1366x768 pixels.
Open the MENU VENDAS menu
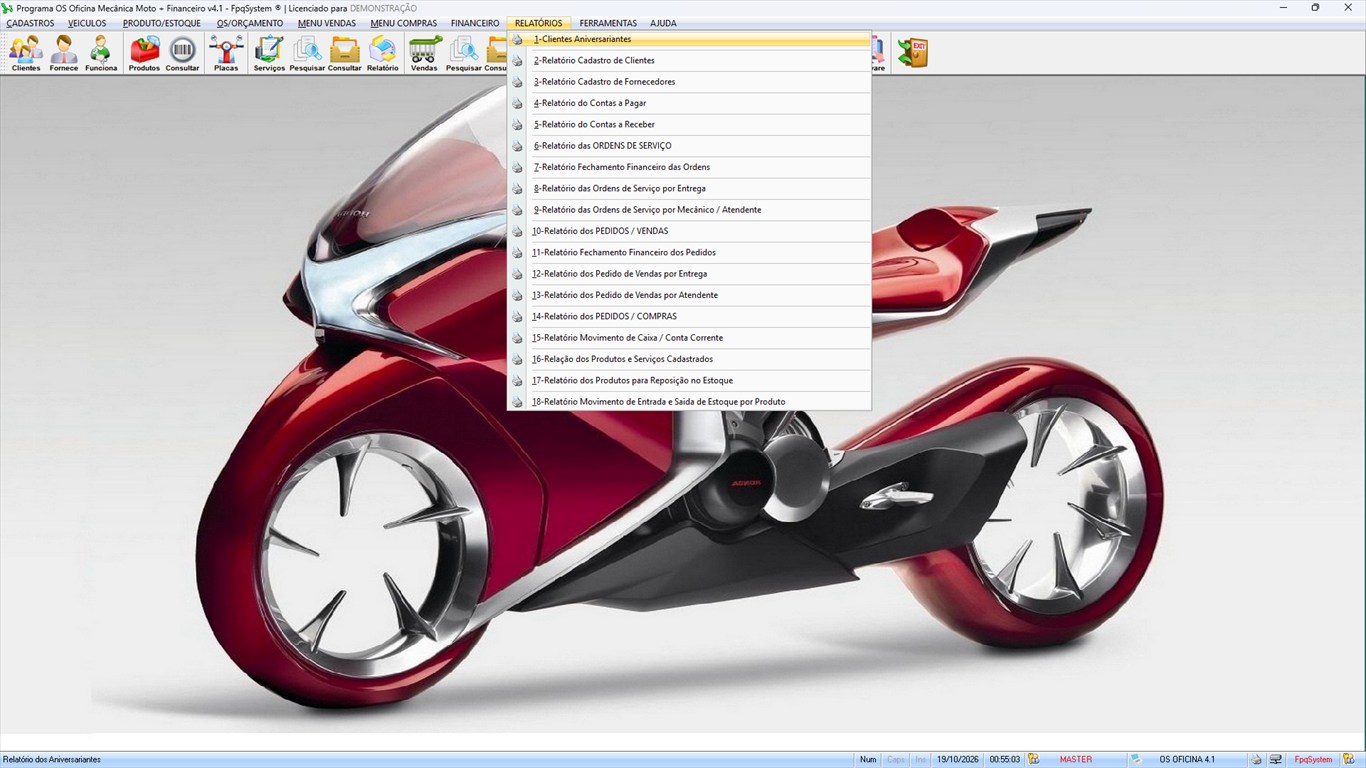tap(327, 23)
